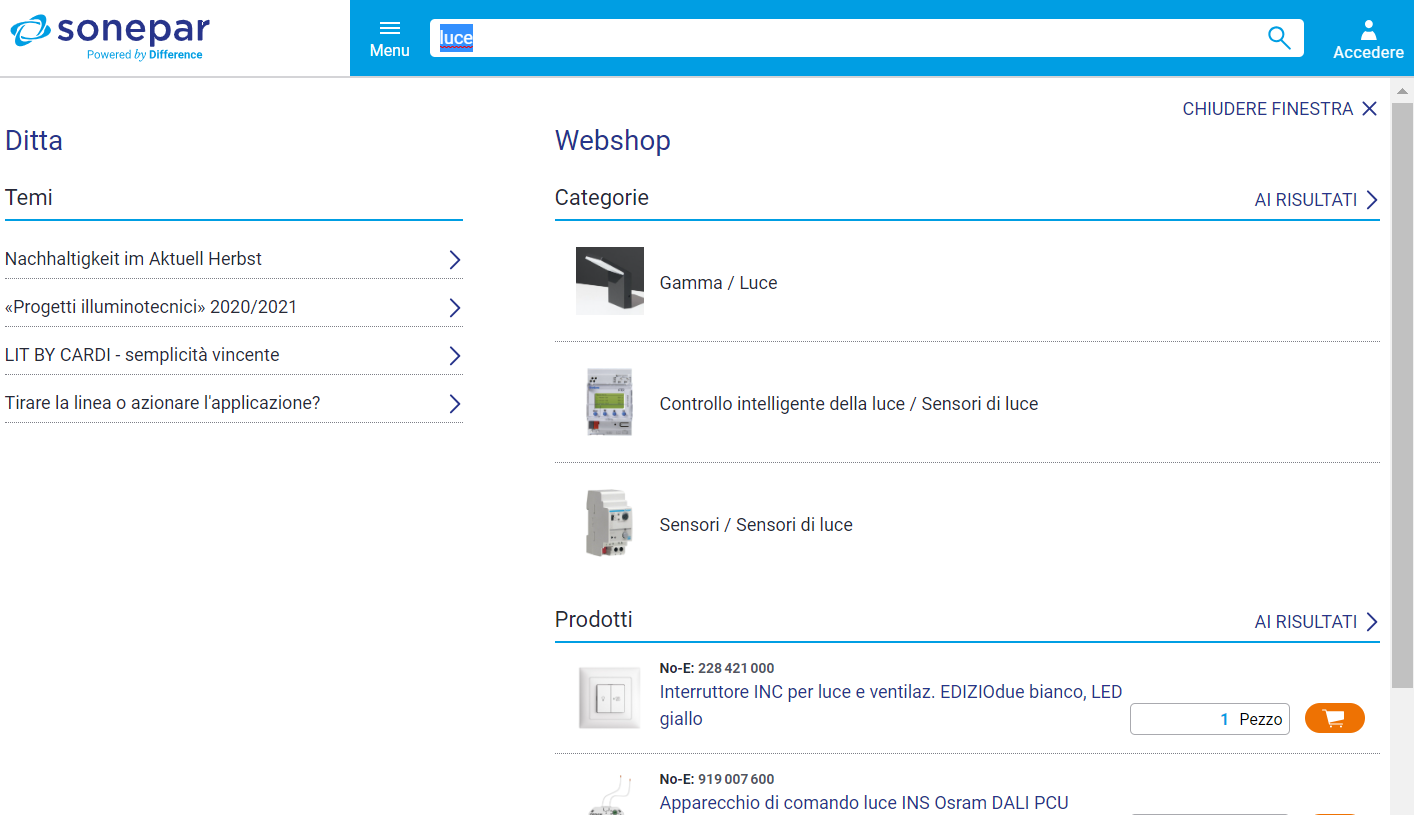Open Tirare la linea o azionare l'applicazione

point(163,403)
